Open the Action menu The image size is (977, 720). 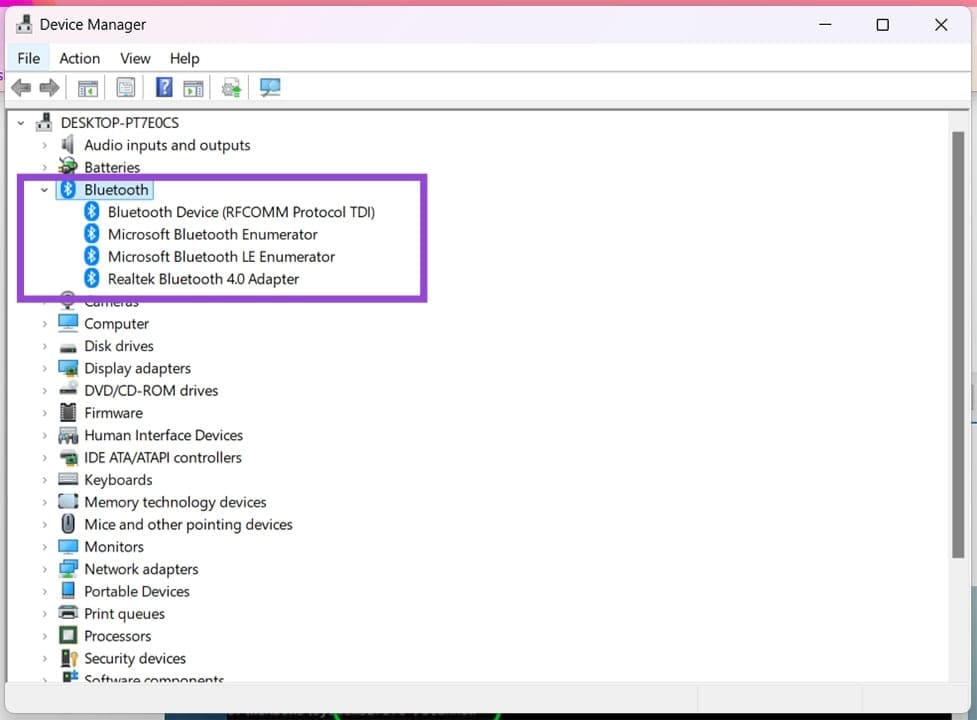tap(79, 58)
